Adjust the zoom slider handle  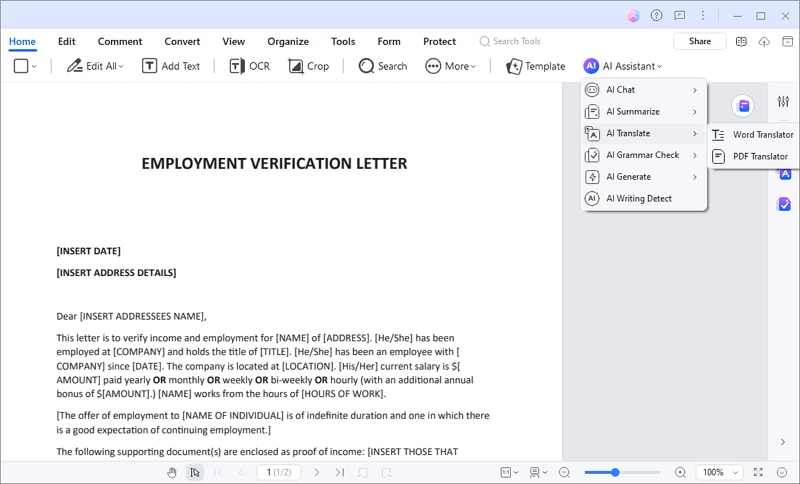615,473
